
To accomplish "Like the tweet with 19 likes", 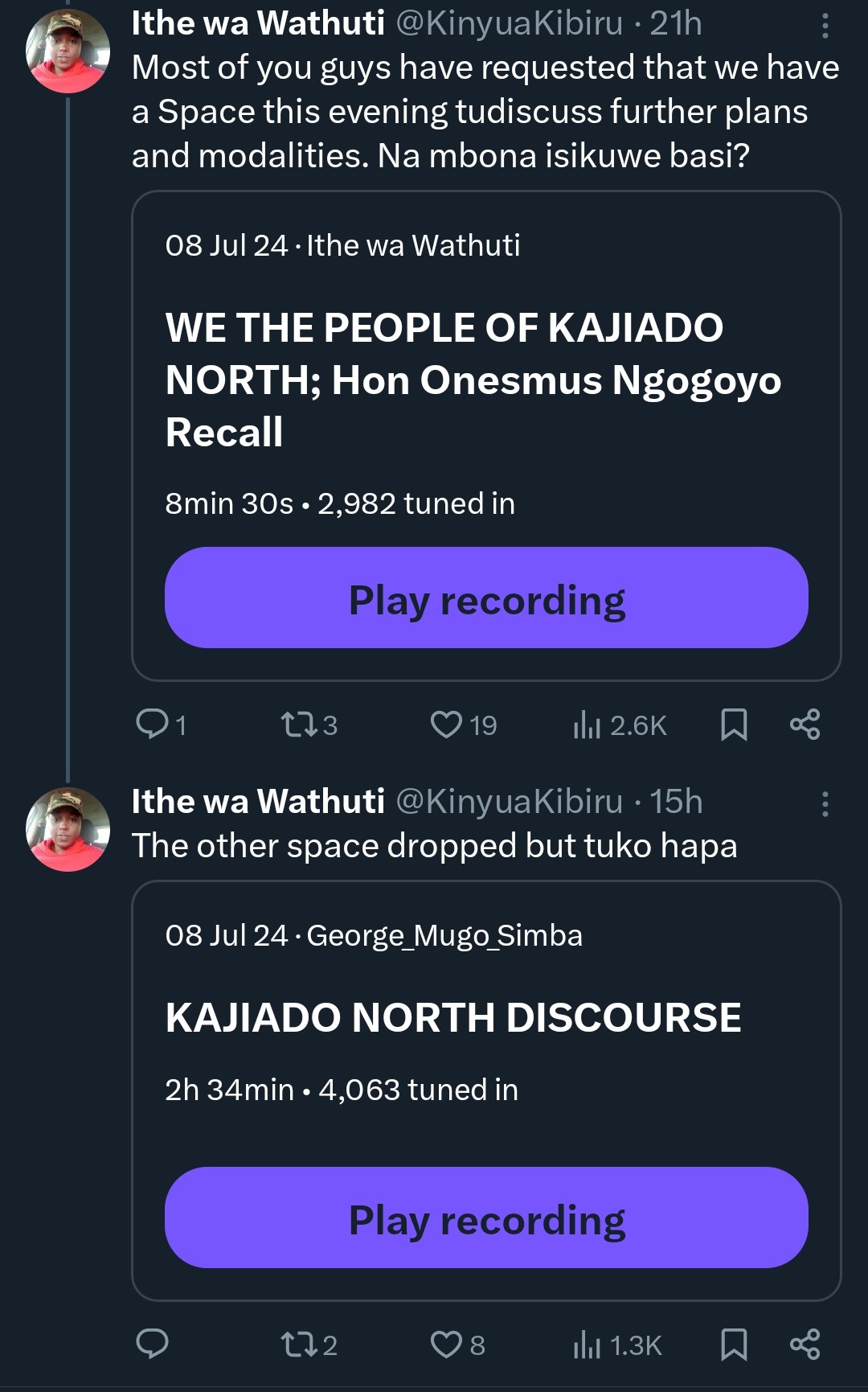I will pyautogui.click(x=447, y=724).
